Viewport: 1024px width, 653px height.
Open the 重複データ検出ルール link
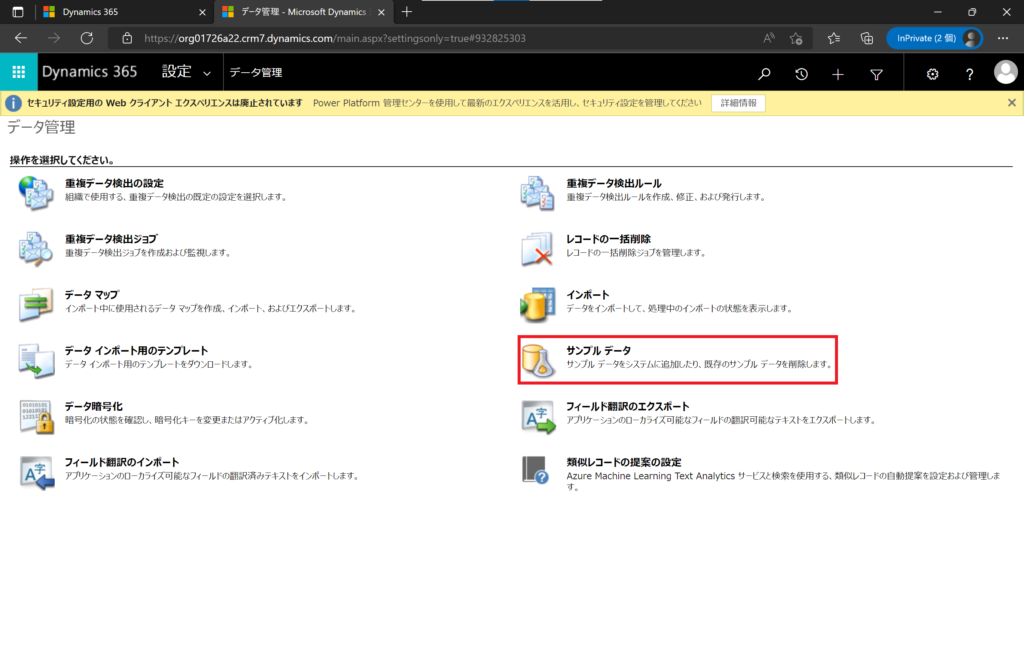613,183
